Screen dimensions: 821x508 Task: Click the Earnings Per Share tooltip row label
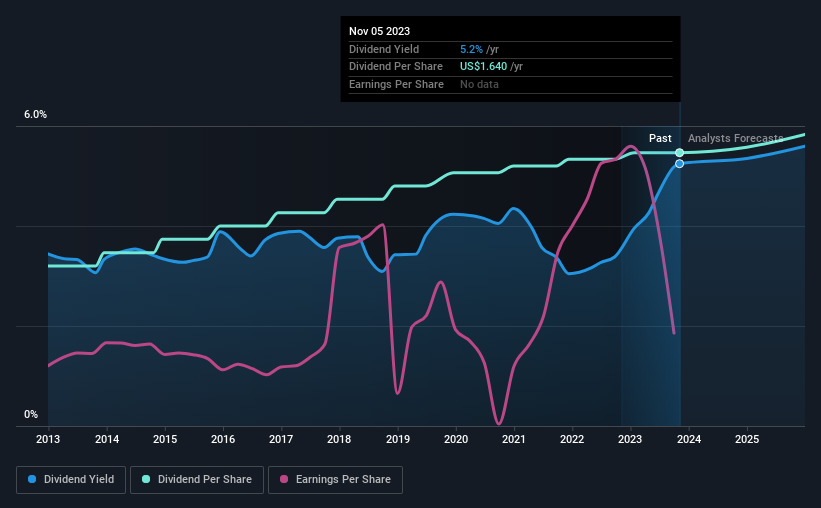pos(396,84)
